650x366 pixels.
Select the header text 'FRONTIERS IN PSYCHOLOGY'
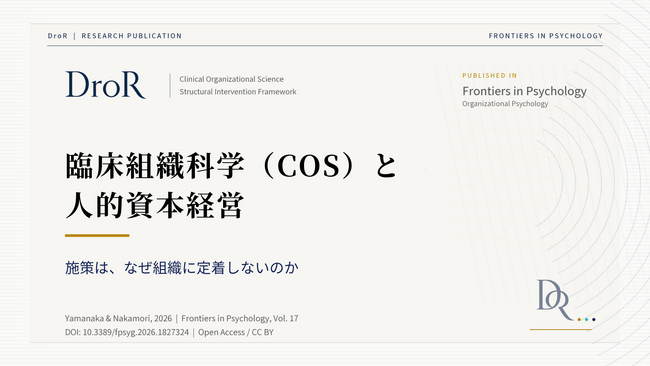[x=546, y=36]
